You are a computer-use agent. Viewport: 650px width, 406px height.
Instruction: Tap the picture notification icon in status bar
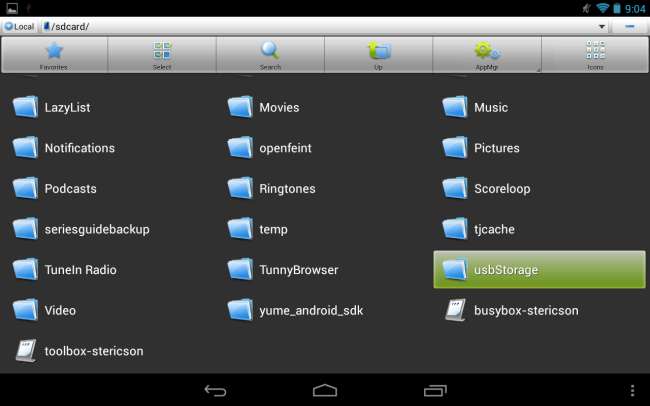click(x=12, y=8)
